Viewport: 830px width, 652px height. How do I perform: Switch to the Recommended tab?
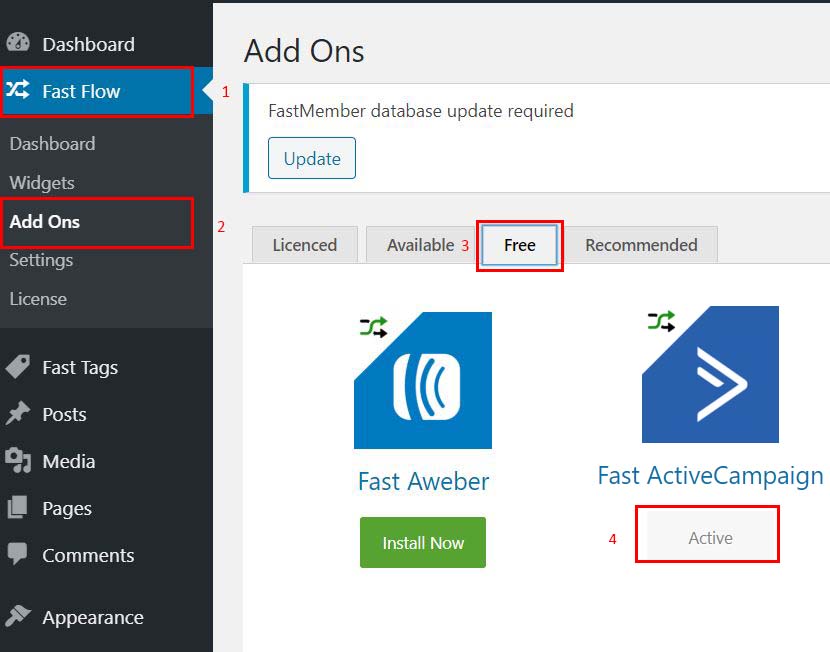641,244
